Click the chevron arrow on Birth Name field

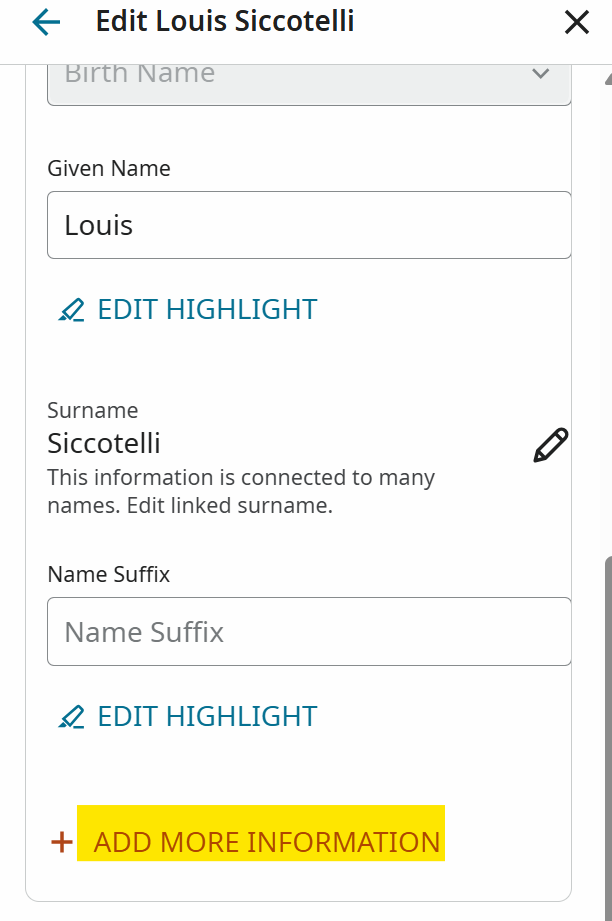(x=541, y=74)
